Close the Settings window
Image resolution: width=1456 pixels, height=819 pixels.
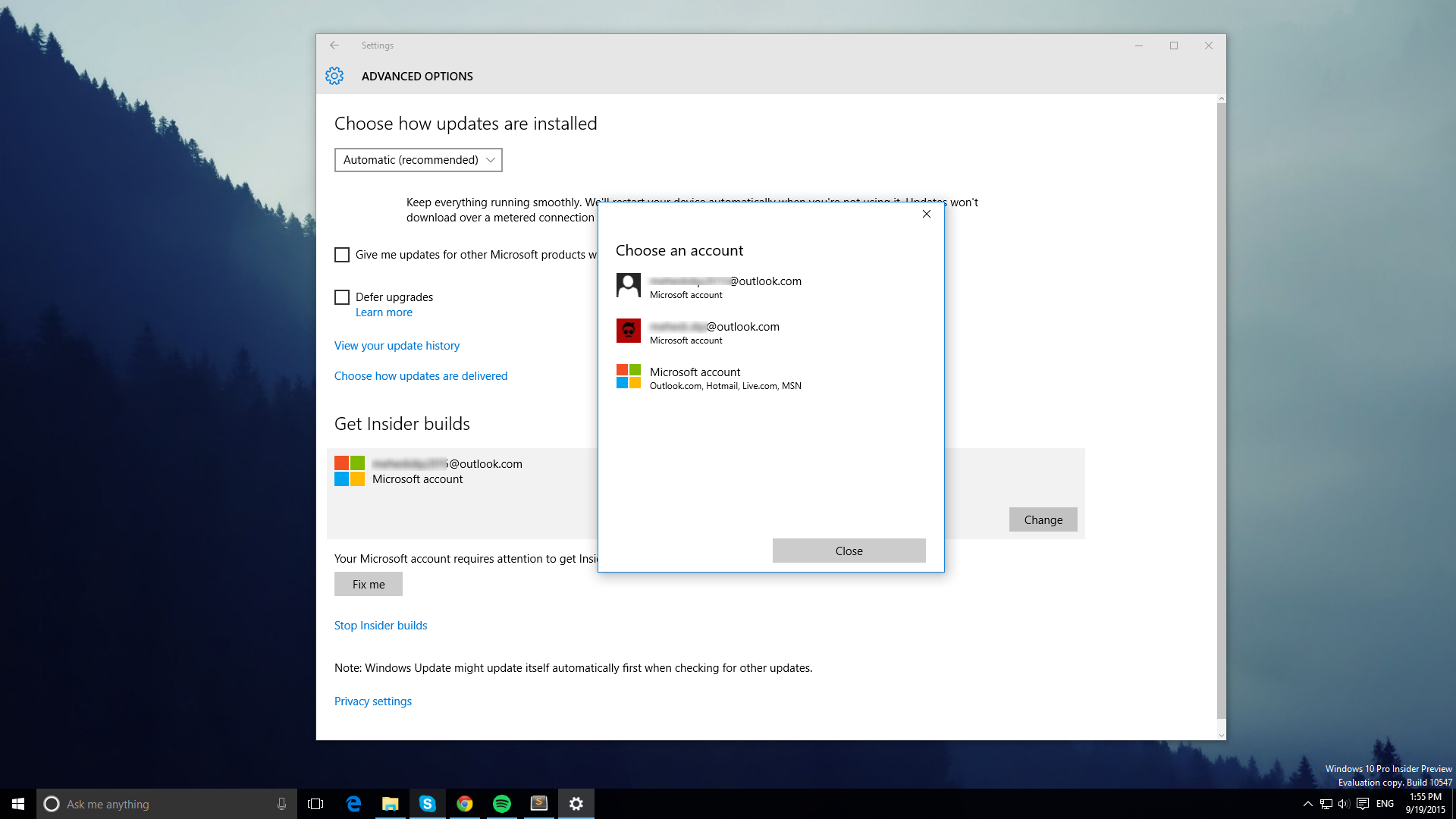click(1209, 45)
